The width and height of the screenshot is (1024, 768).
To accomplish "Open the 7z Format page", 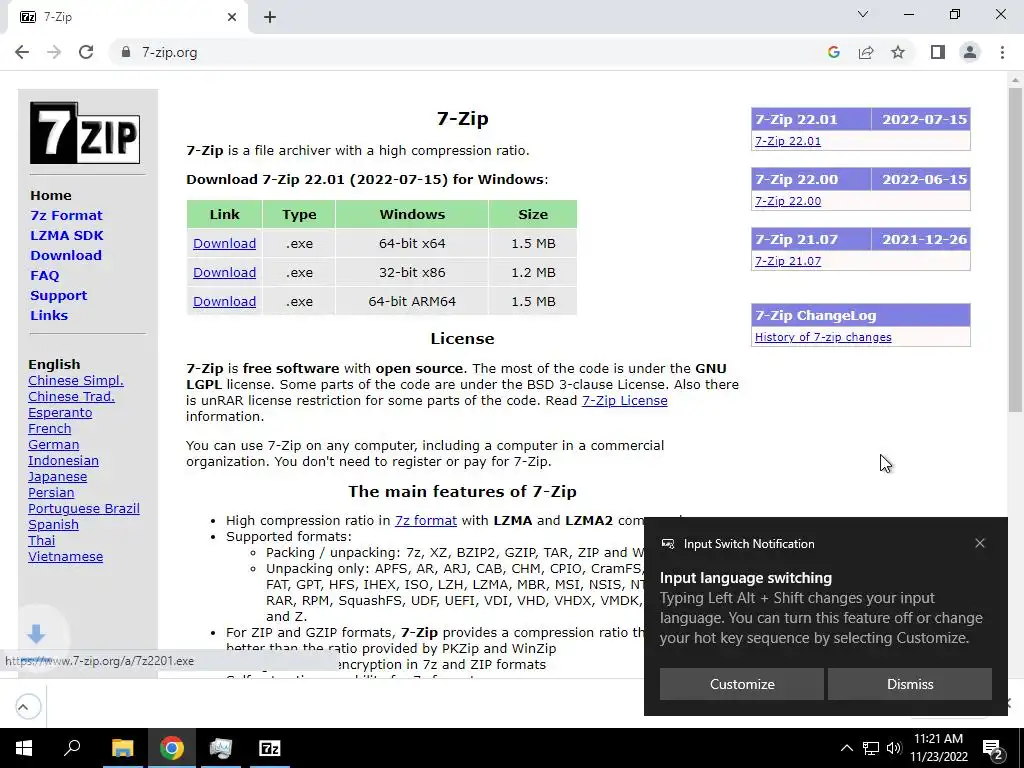I will tap(66, 216).
